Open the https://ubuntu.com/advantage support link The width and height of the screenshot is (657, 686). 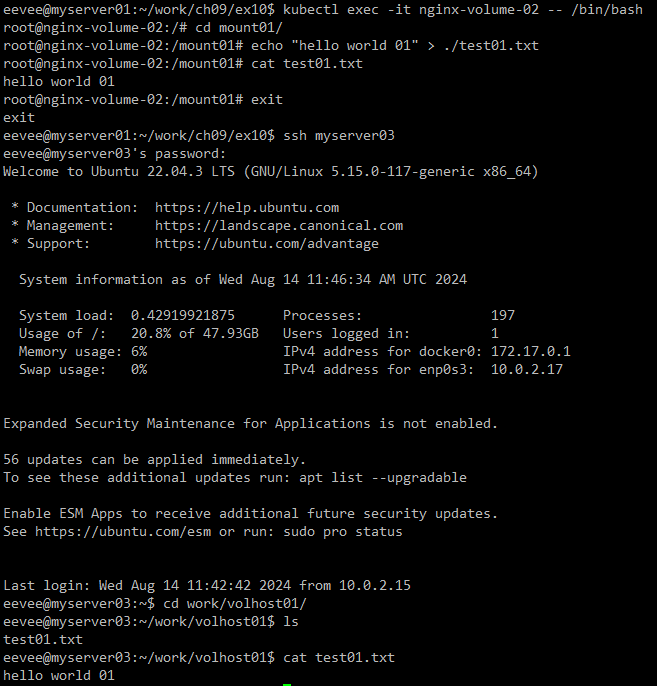point(267,243)
